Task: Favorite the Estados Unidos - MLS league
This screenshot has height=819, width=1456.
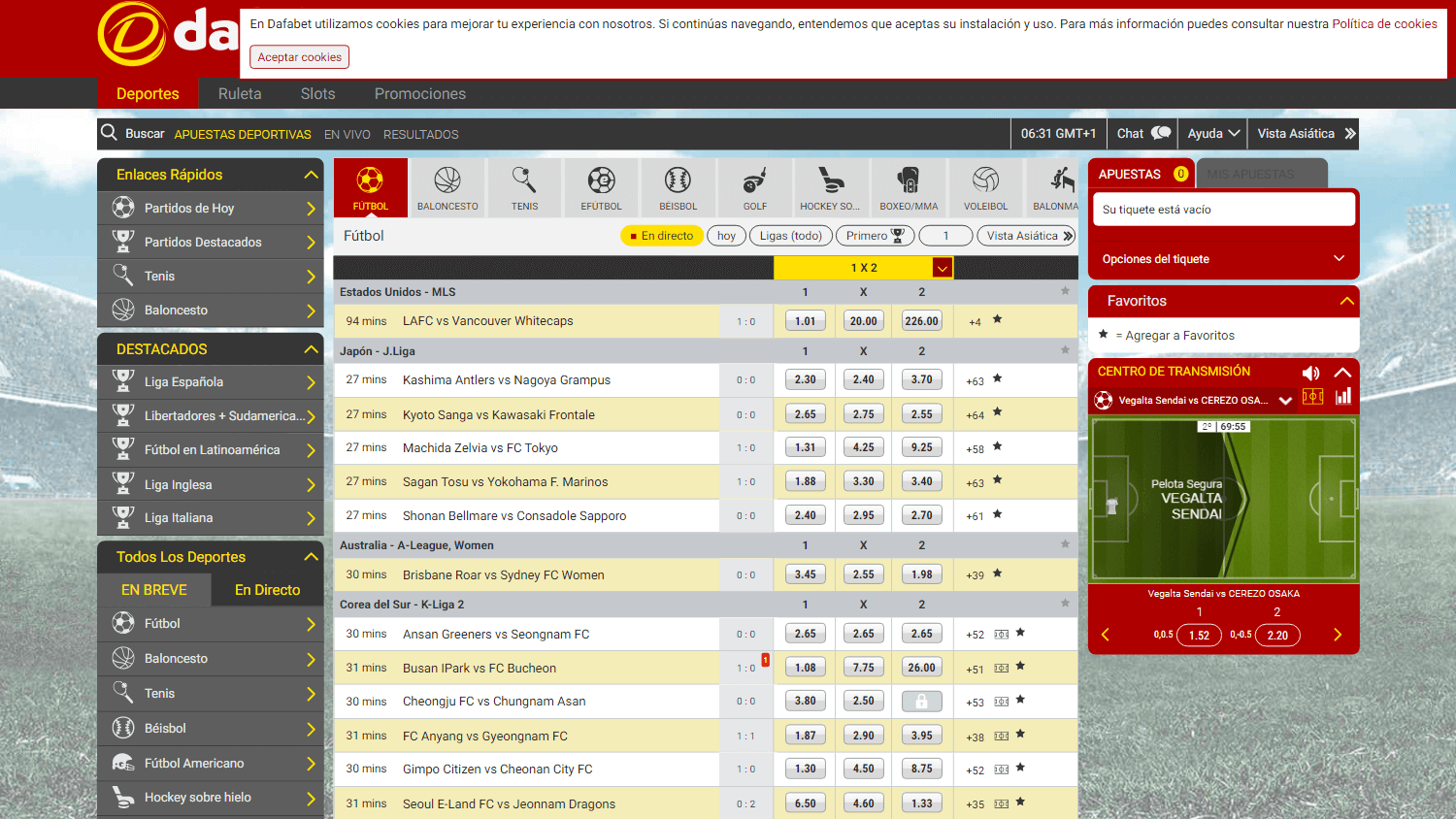Action: click(1065, 291)
